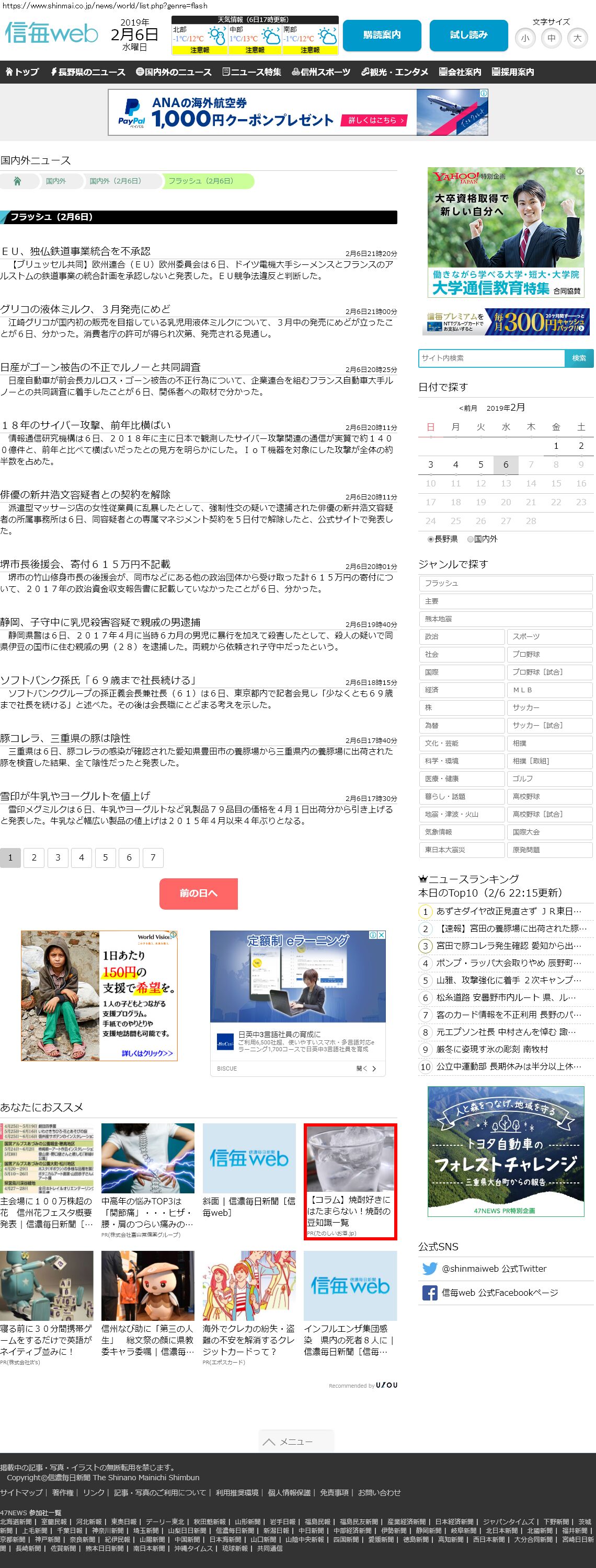Viewport: 596px width, 1568px height.
Task: Click the 信毎プレミアム 300円 banner
Action: pyautogui.click(x=506, y=322)
